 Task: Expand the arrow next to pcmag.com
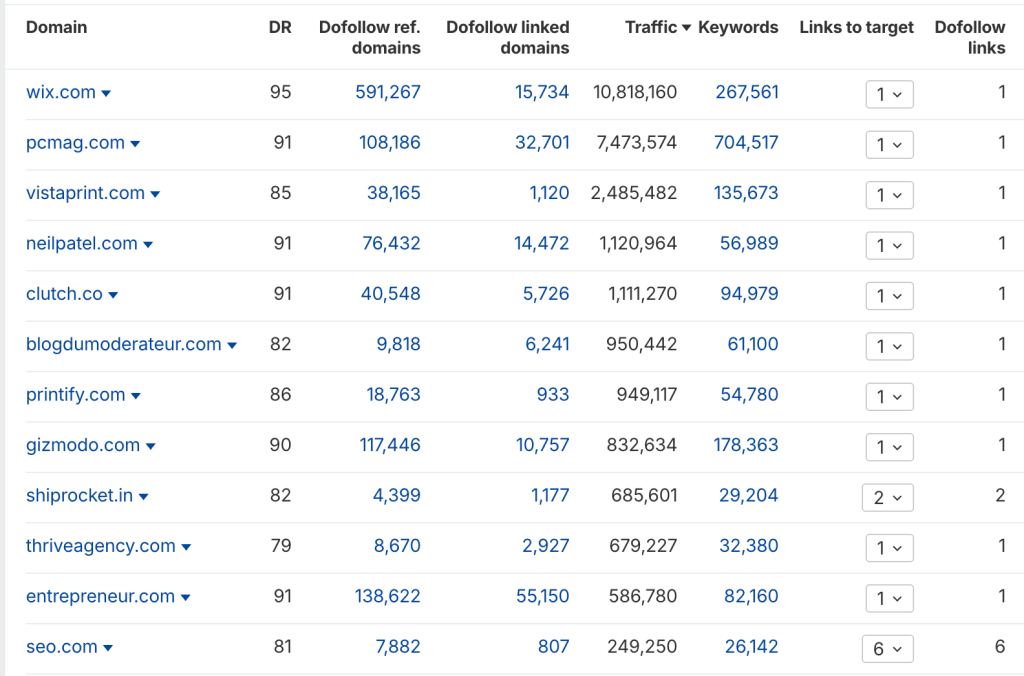135,144
